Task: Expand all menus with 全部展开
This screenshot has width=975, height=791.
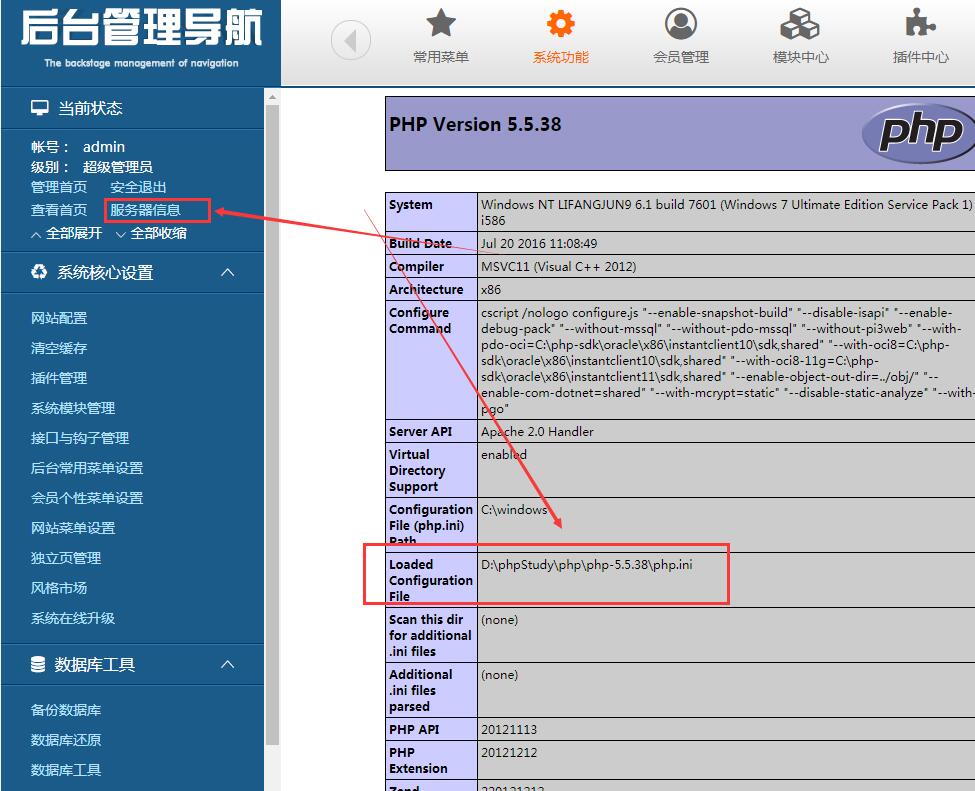Action: point(67,233)
